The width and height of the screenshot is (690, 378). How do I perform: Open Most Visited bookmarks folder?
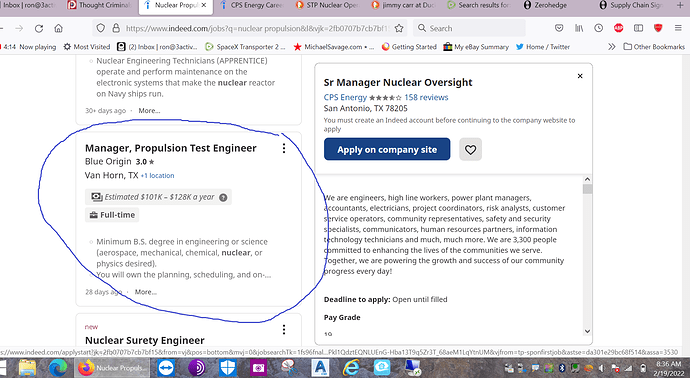[x=87, y=47]
